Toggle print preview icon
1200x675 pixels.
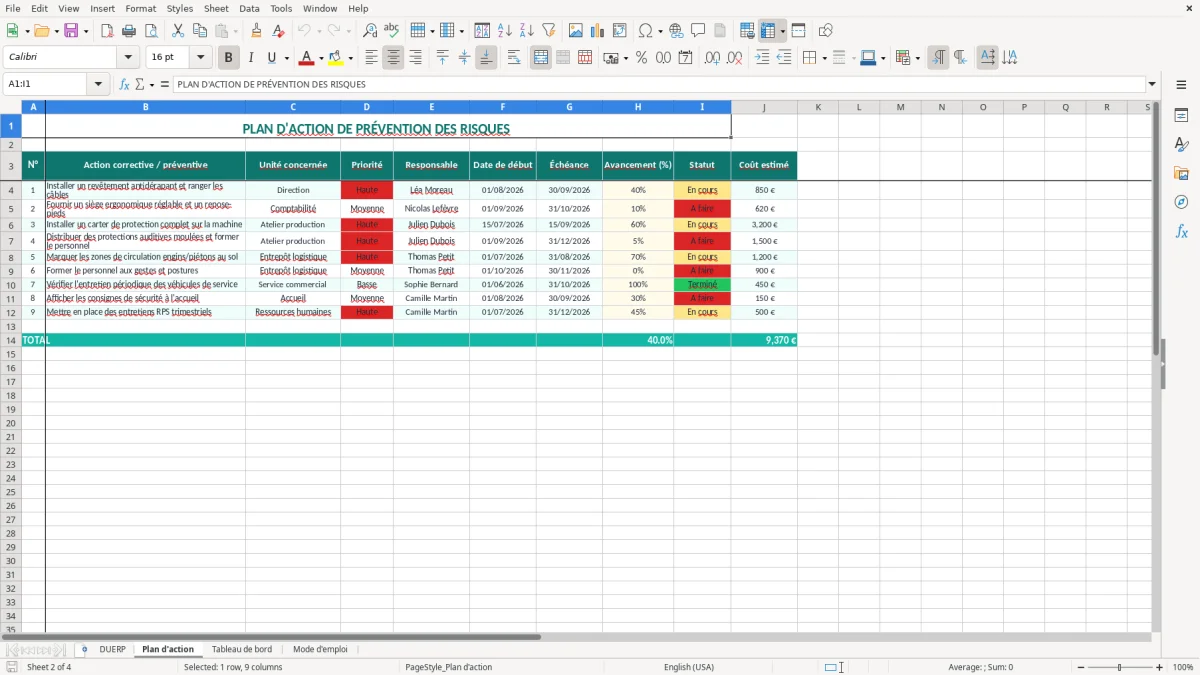tap(151, 31)
